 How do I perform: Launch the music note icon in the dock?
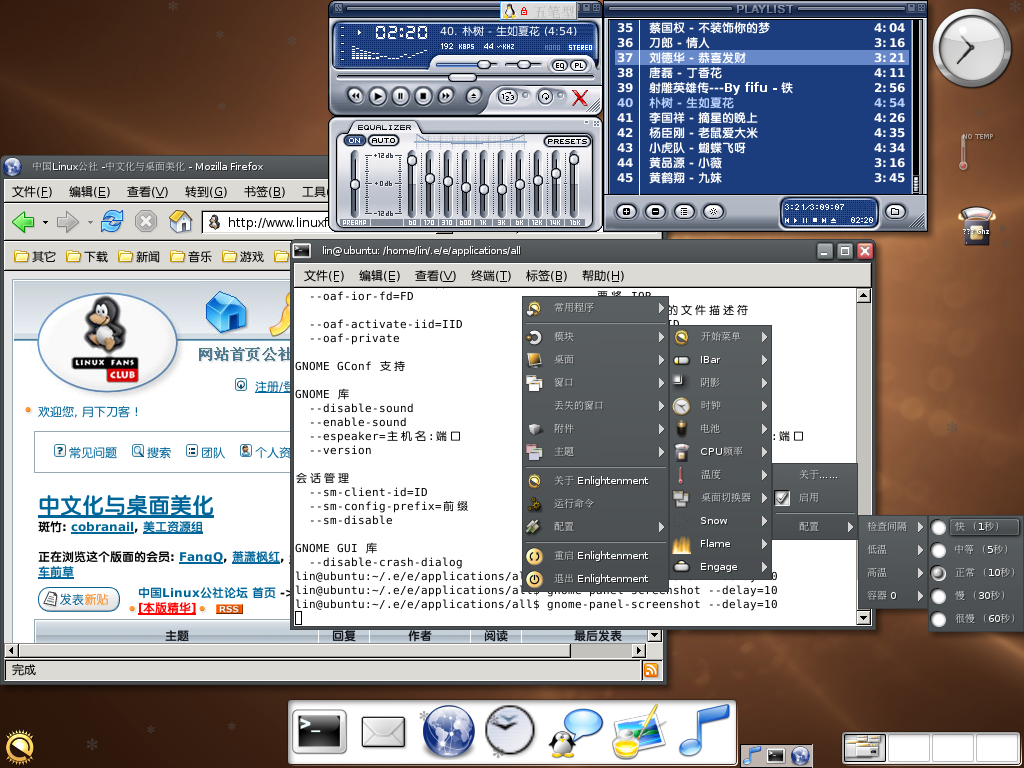point(704,729)
